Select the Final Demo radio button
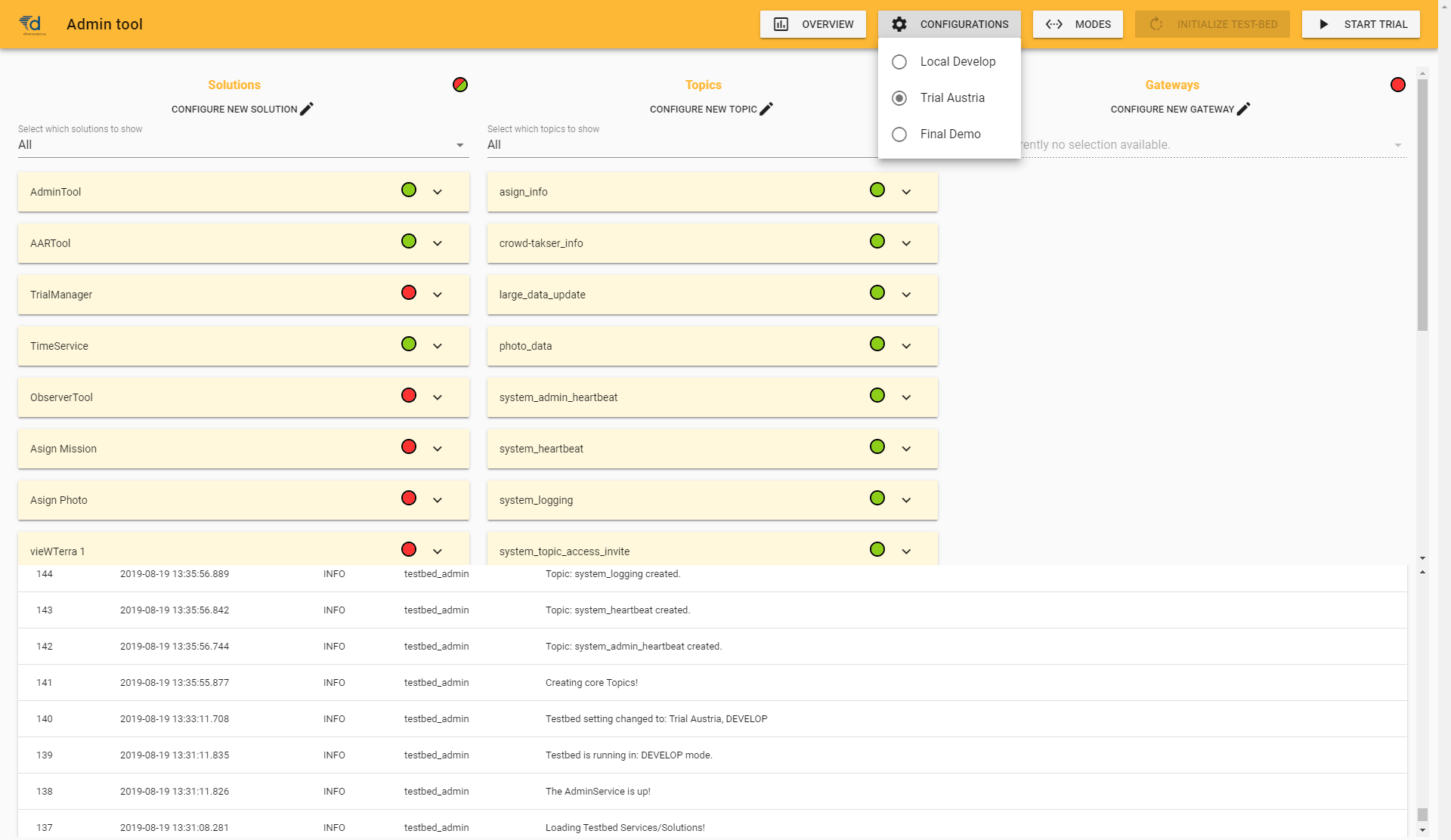This screenshot has height=840, width=1451. (x=898, y=134)
